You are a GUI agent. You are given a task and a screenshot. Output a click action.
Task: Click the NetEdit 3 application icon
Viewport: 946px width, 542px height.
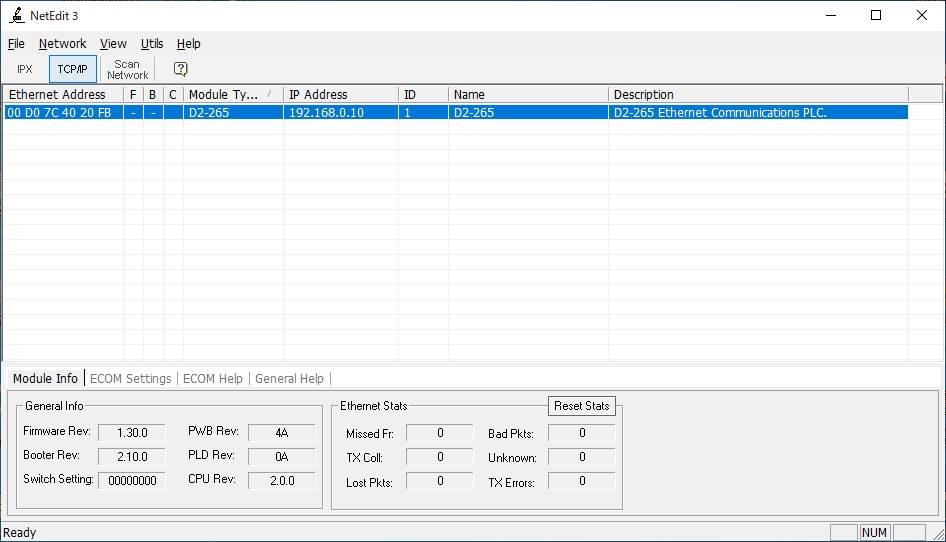pyautogui.click(x=16, y=16)
